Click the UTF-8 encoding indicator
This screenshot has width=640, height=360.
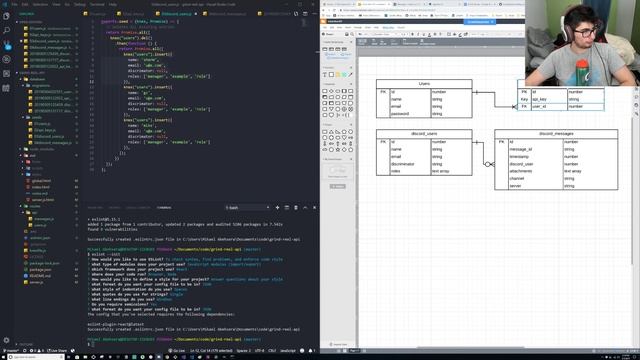[259, 351]
